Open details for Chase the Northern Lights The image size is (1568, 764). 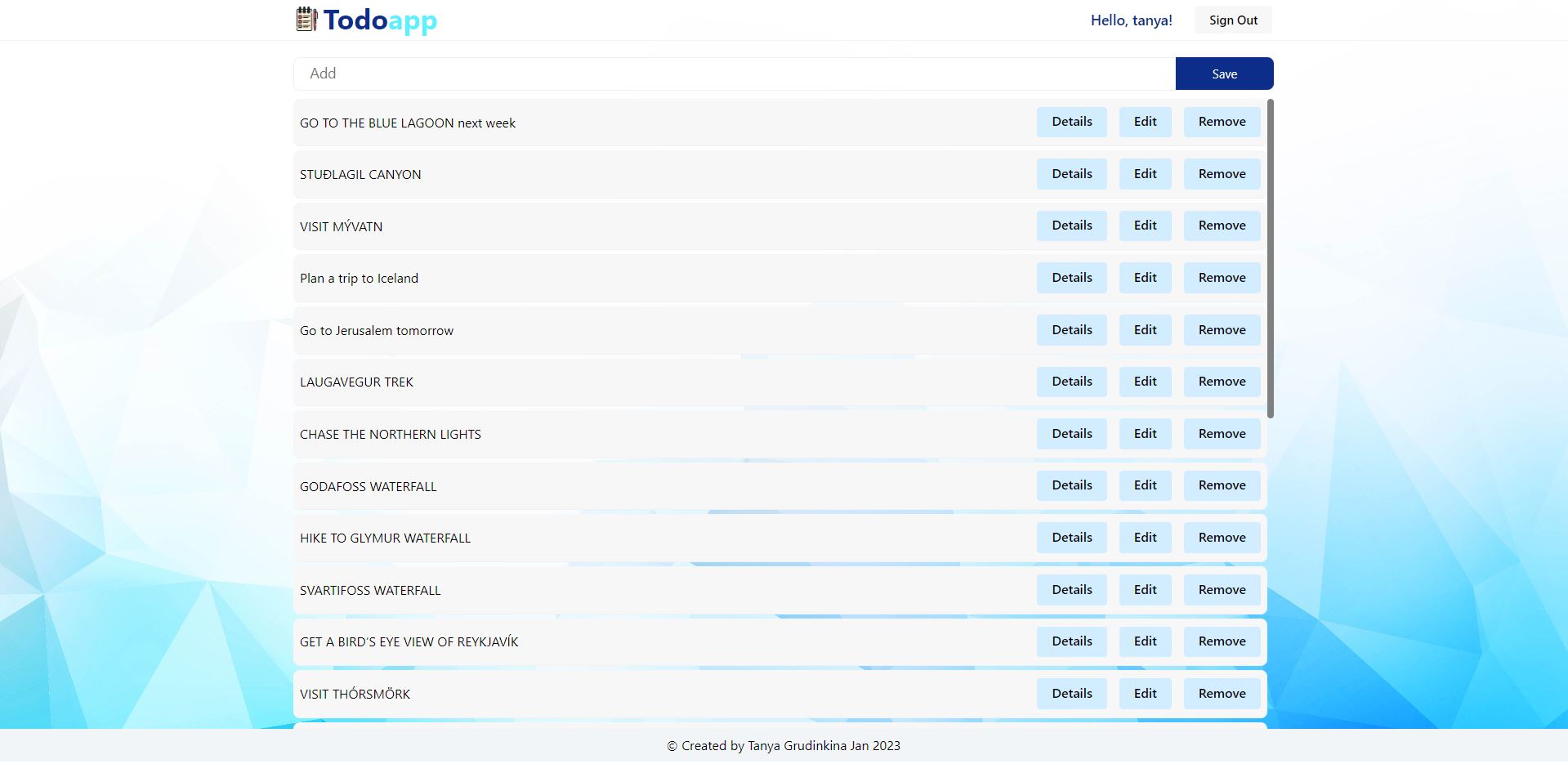coord(1072,434)
